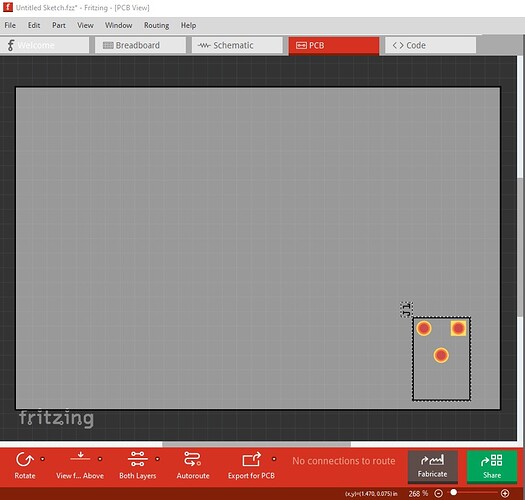Screen dimensions: 525x500
Task: Click the top-left round pad of J1
Action: click(424, 328)
